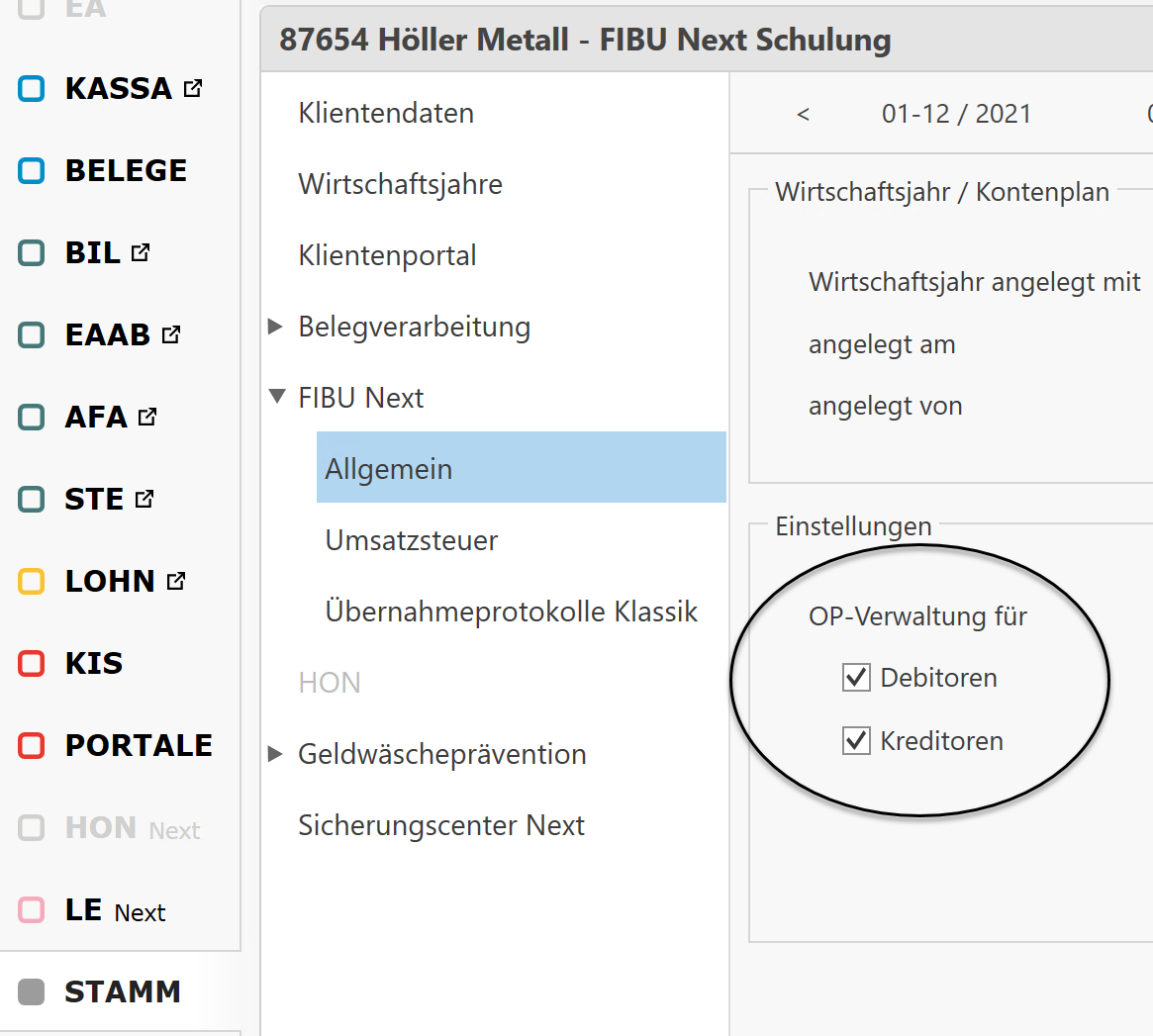Toggle the Kreditoren checkbox

(x=855, y=740)
